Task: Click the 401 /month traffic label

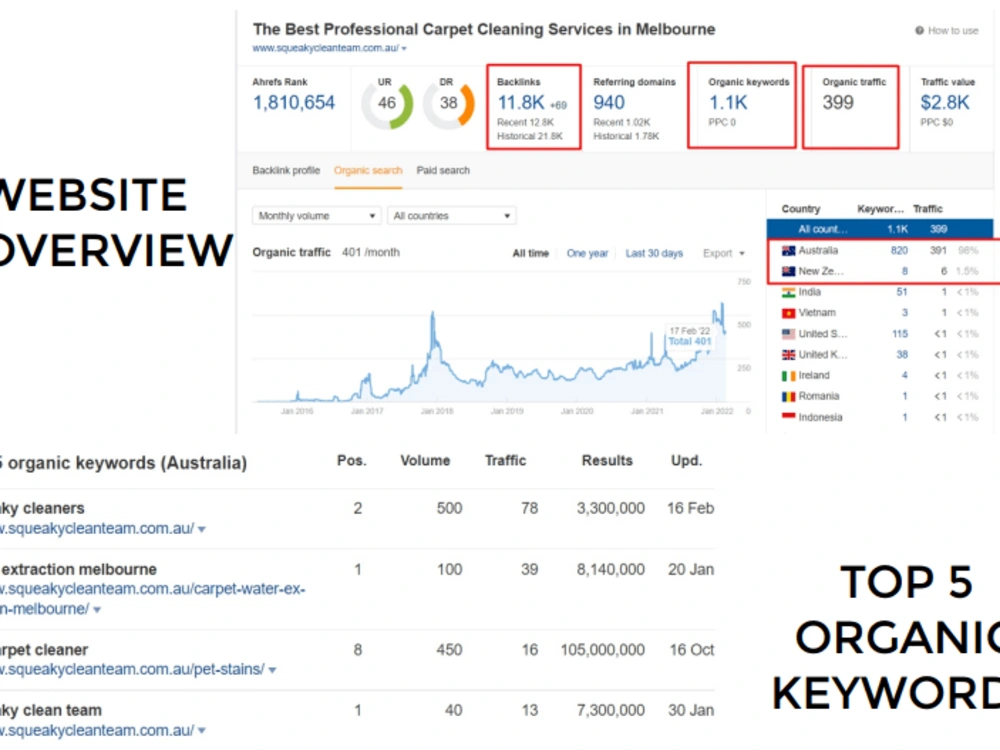Action: (x=371, y=253)
